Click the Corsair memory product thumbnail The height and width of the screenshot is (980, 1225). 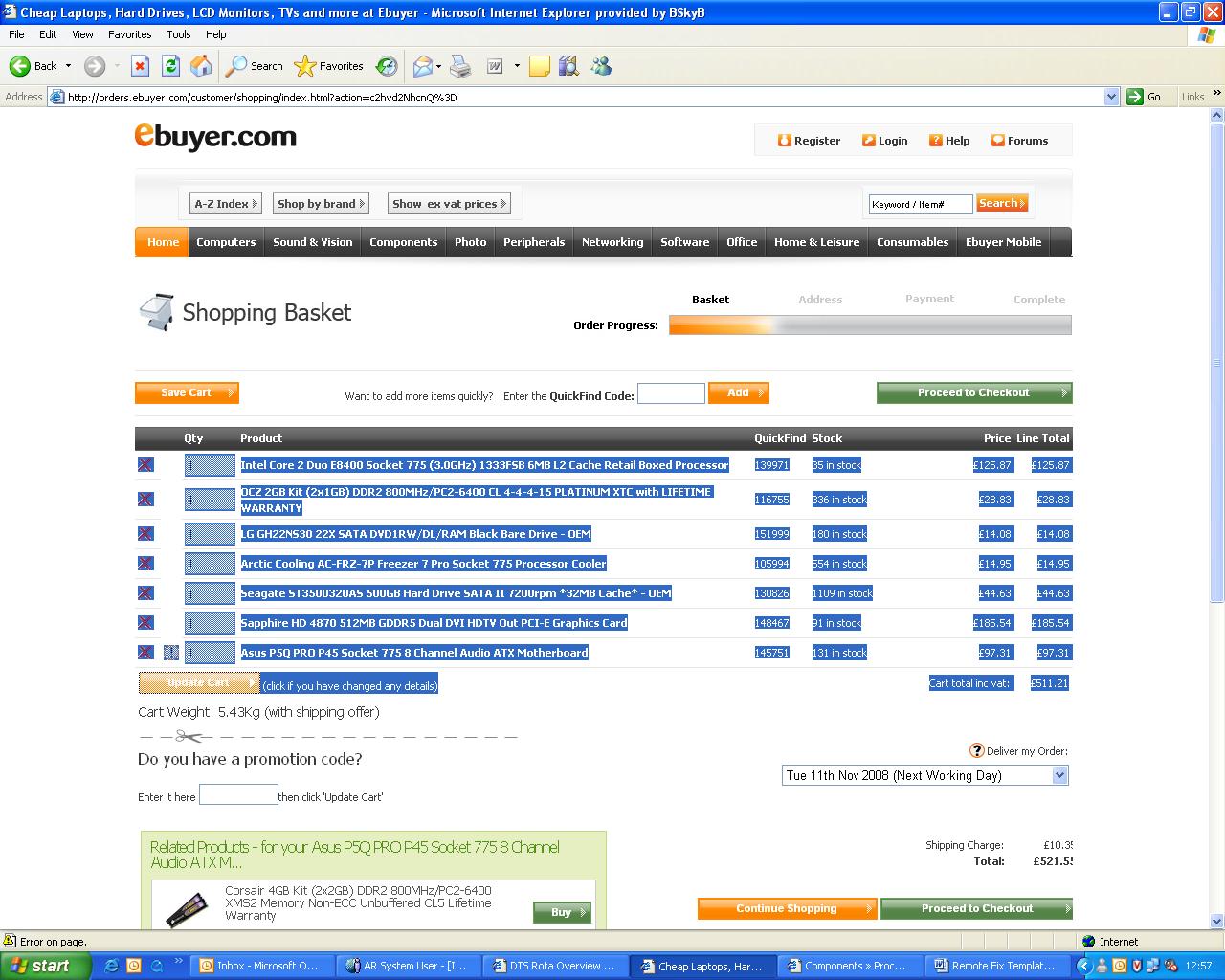(187, 909)
